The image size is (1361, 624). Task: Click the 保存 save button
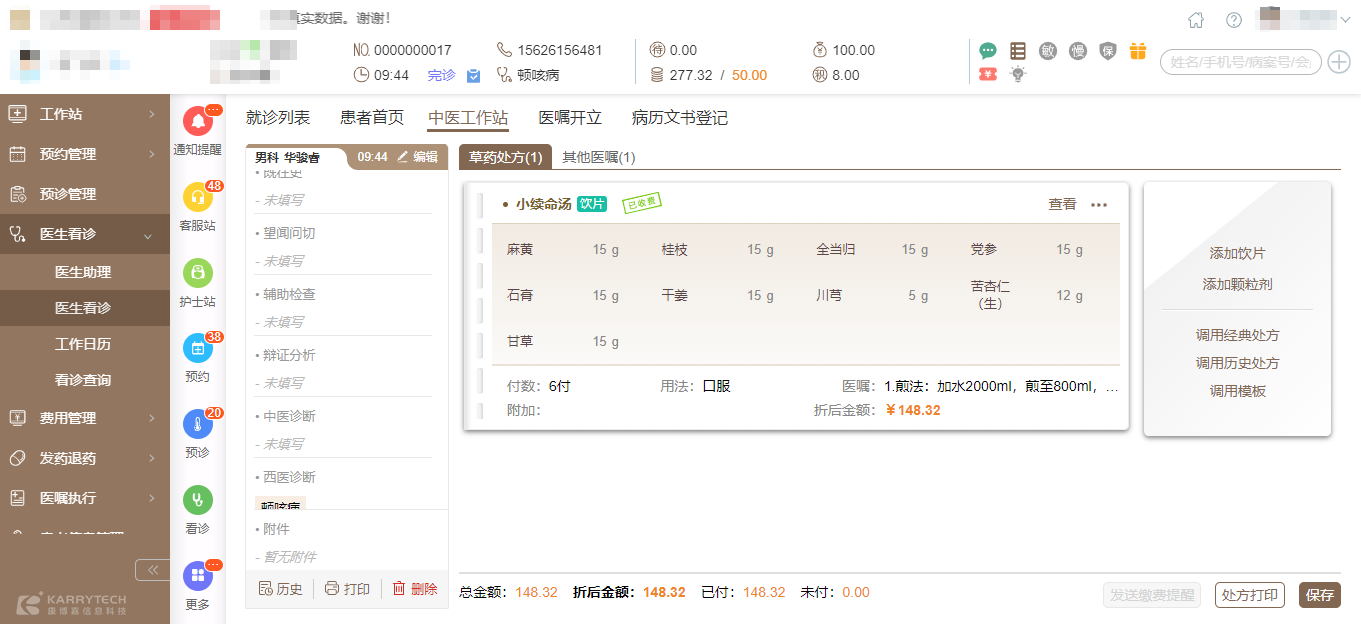(x=1319, y=595)
